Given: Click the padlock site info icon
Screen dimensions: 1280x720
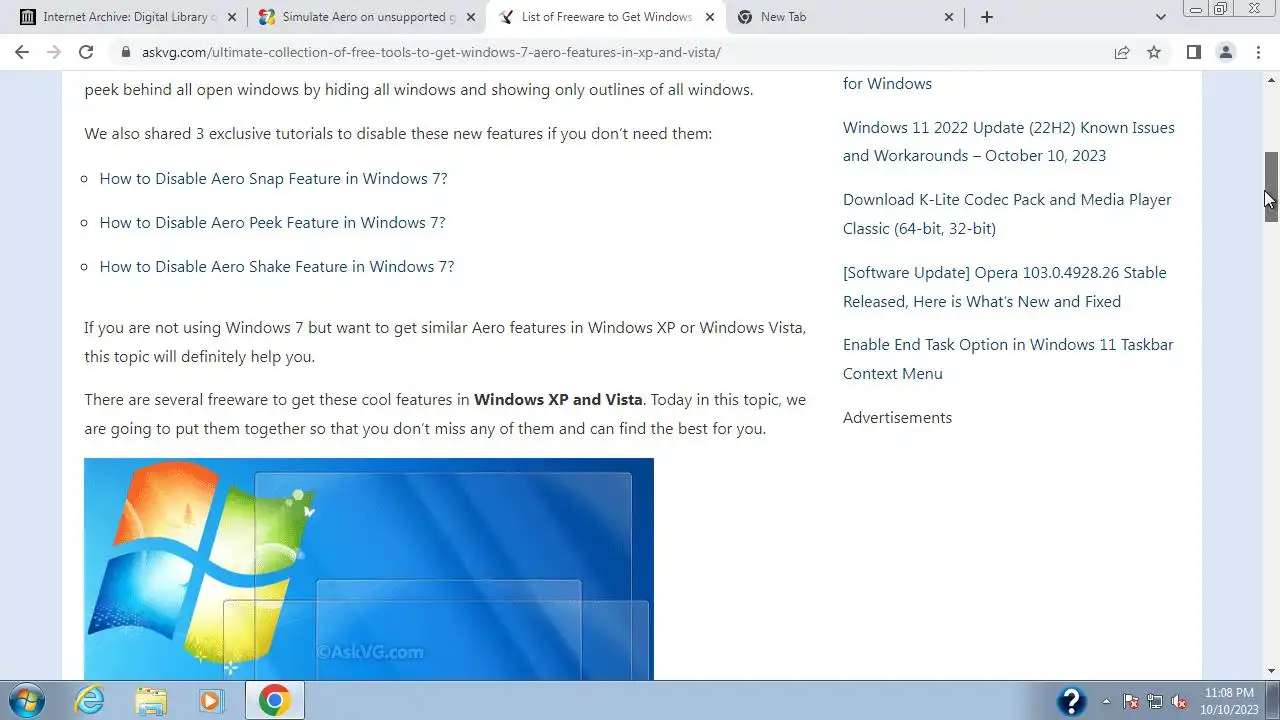Looking at the screenshot, I should click(126, 52).
